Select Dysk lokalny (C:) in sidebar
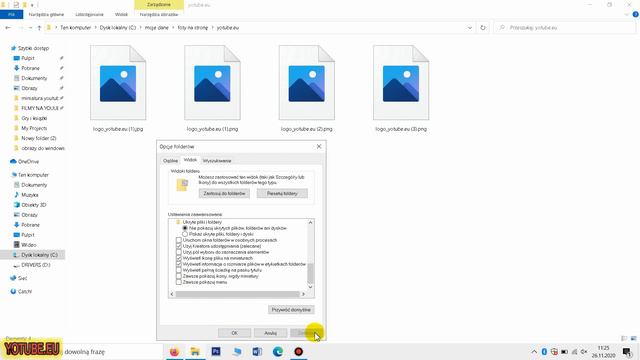Viewport: 640px width, 360px height. coord(33,255)
